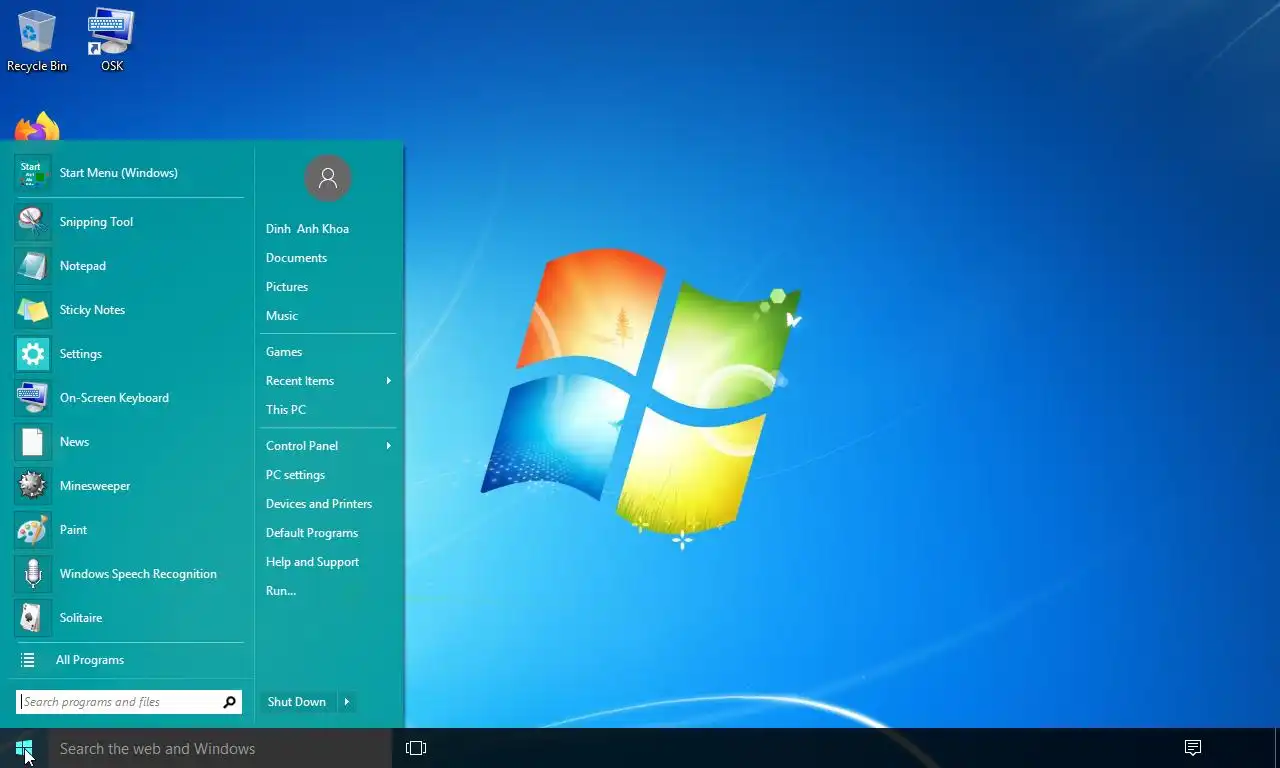Open Notepad via its notepad icon

coord(32,266)
